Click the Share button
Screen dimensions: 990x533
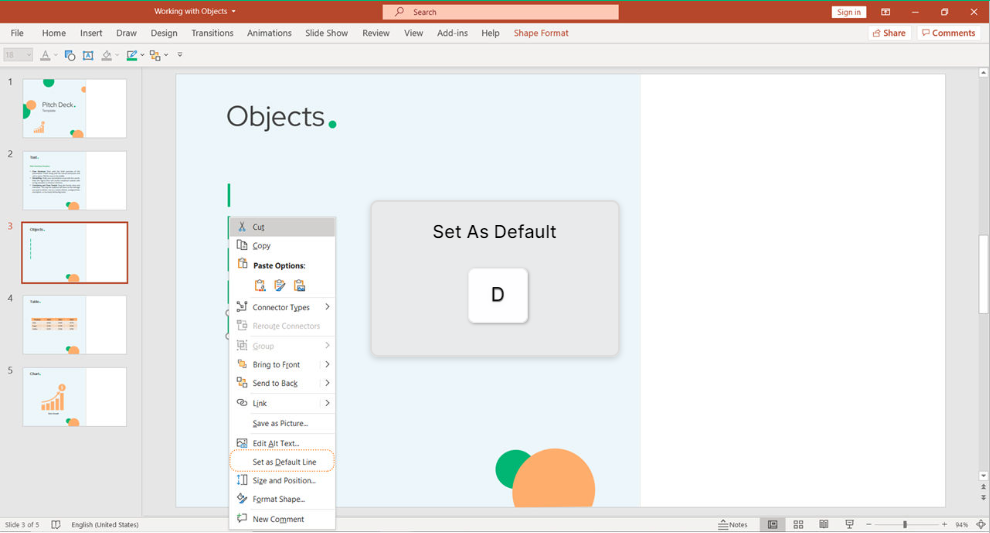click(x=889, y=33)
